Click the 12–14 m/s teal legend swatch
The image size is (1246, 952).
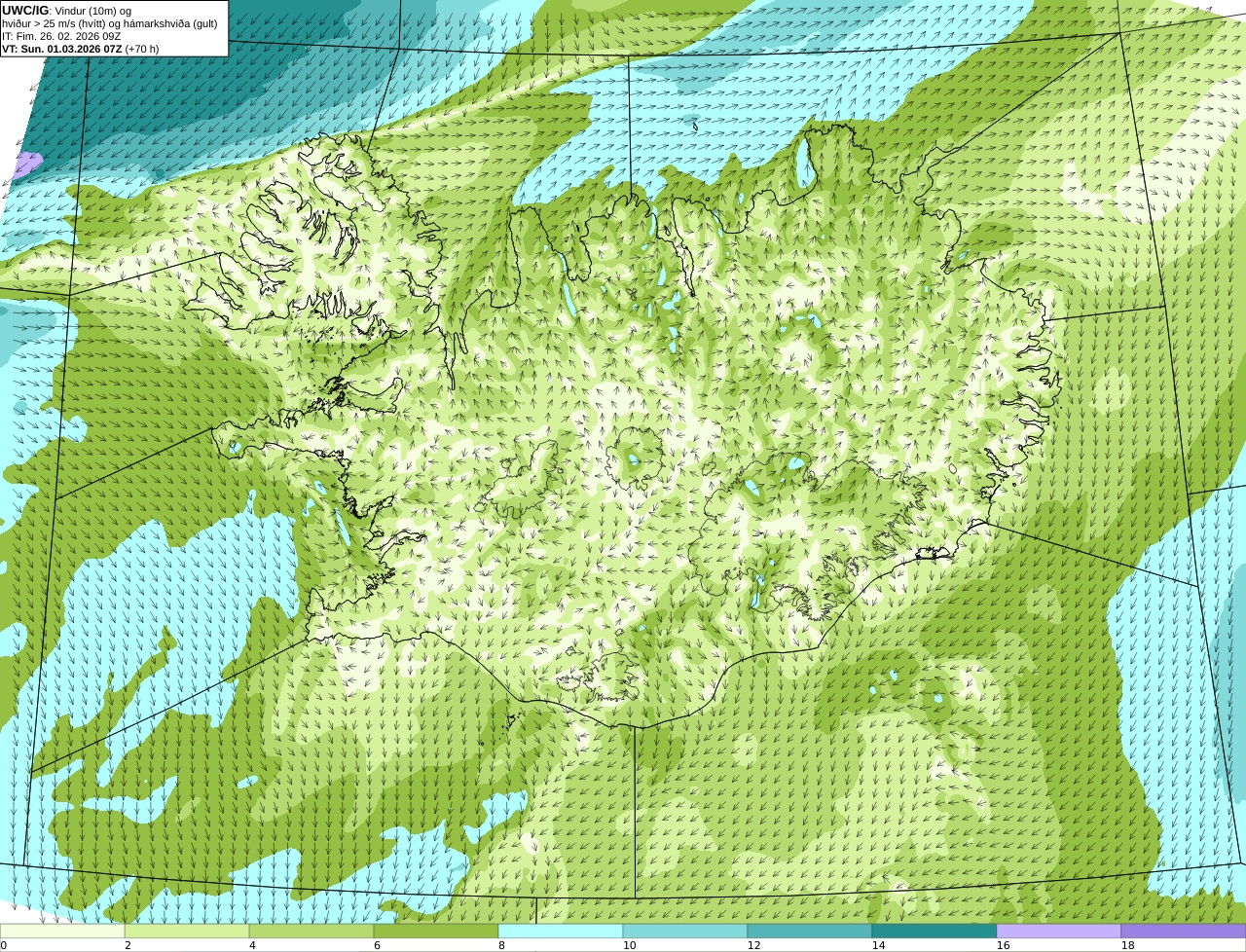[x=810, y=931]
